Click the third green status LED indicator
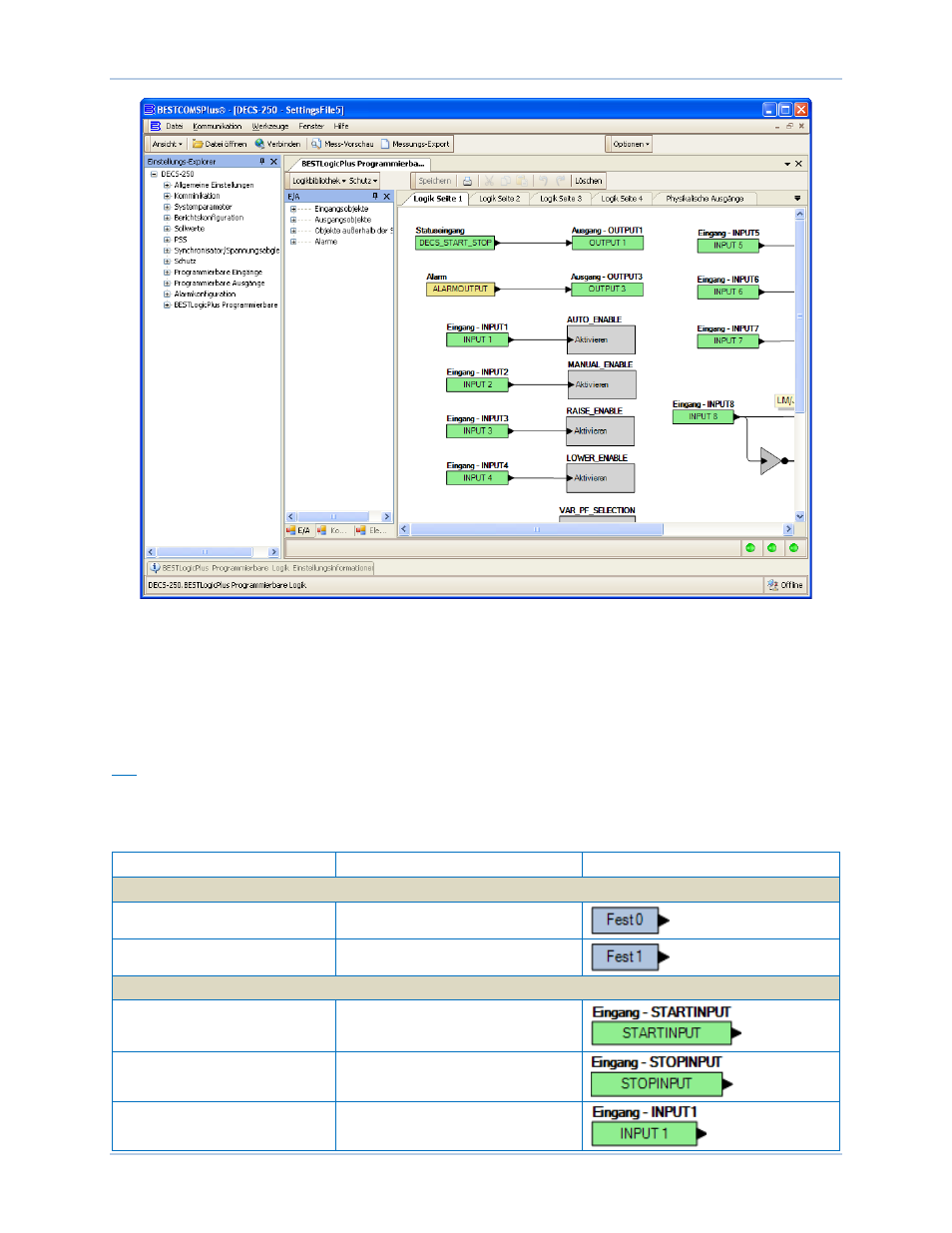Screen dimensions: 952x1233 [x=794, y=548]
